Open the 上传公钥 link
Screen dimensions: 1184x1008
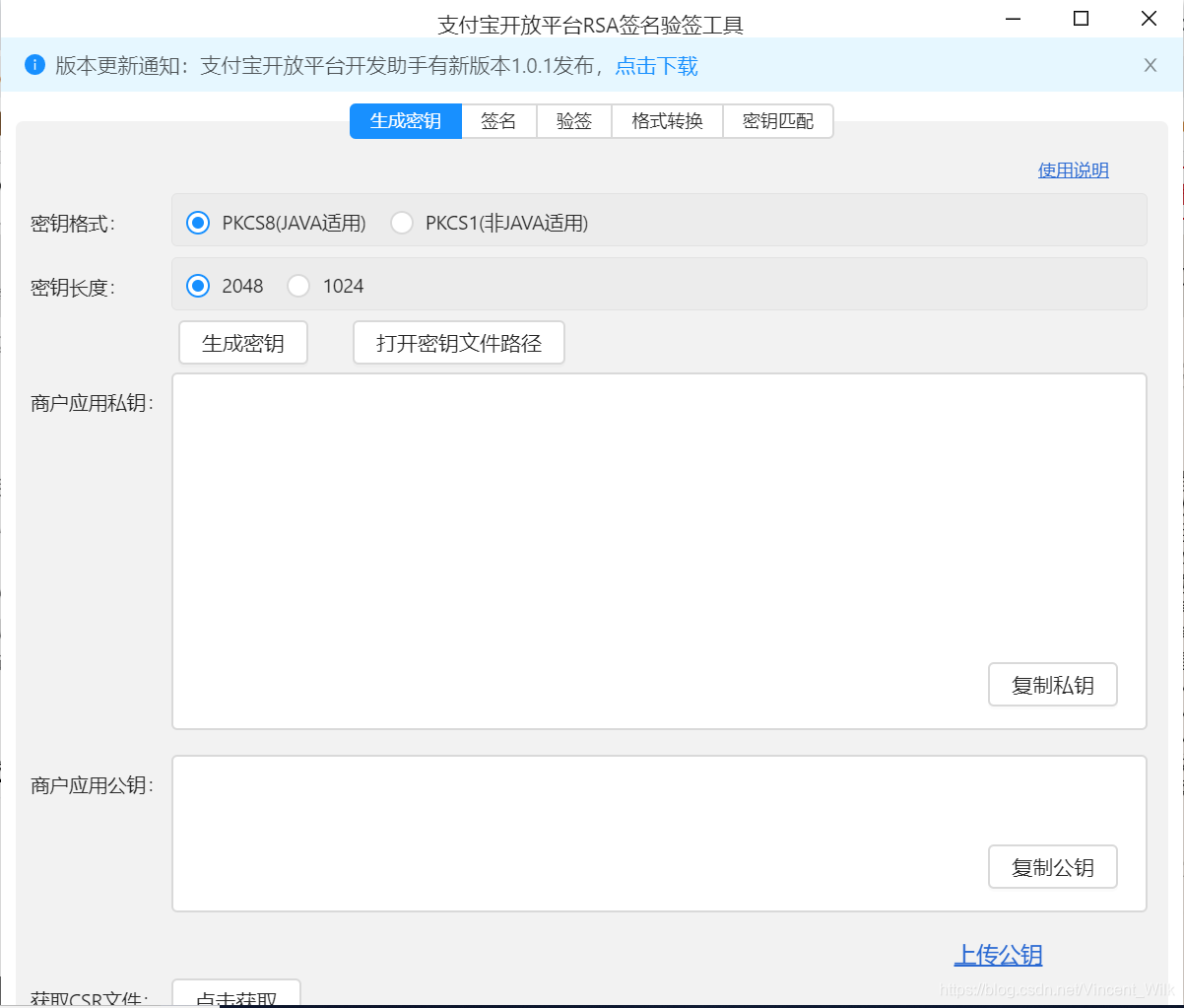pos(998,955)
